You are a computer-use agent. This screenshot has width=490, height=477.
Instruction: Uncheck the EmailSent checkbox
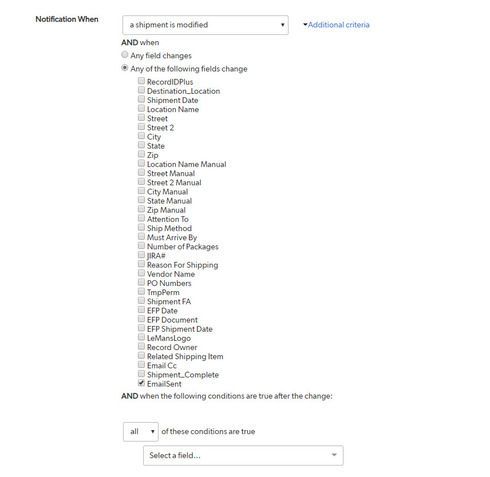click(x=141, y=383)
